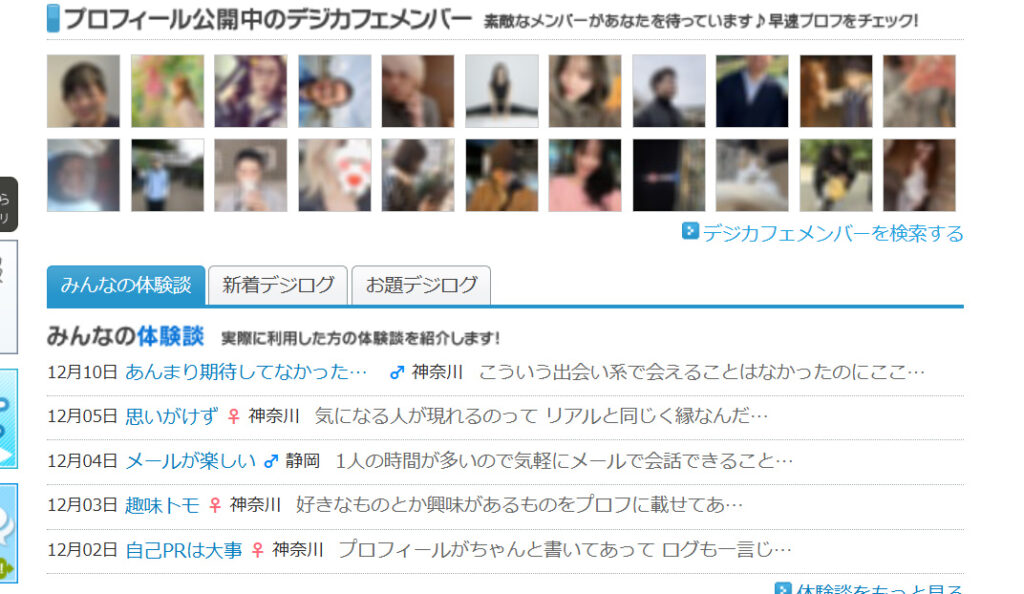
Task: Click the female symbol icon on the 12月05日 entry
Action: pos(233,416)
